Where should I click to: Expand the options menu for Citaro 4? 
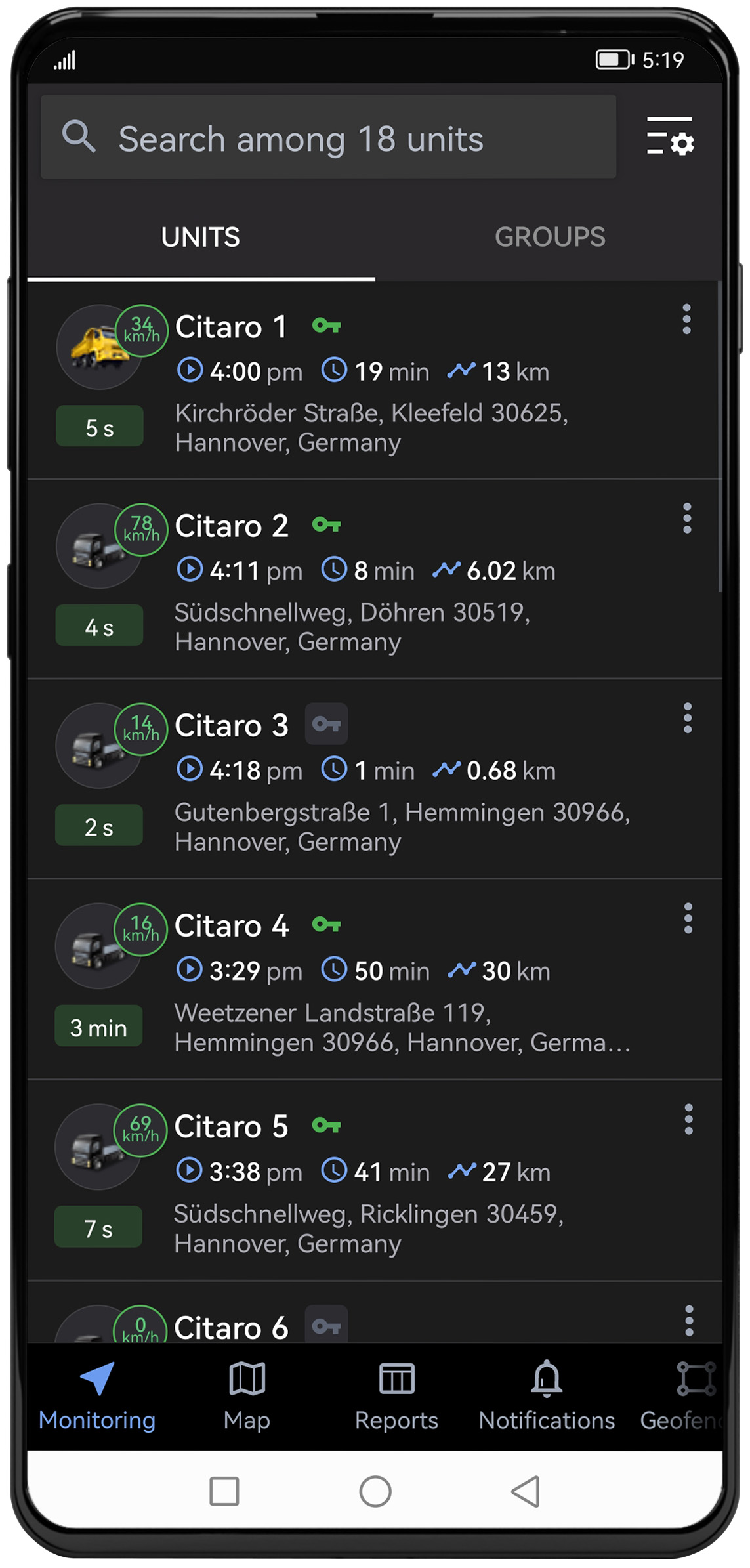point(688,918)
